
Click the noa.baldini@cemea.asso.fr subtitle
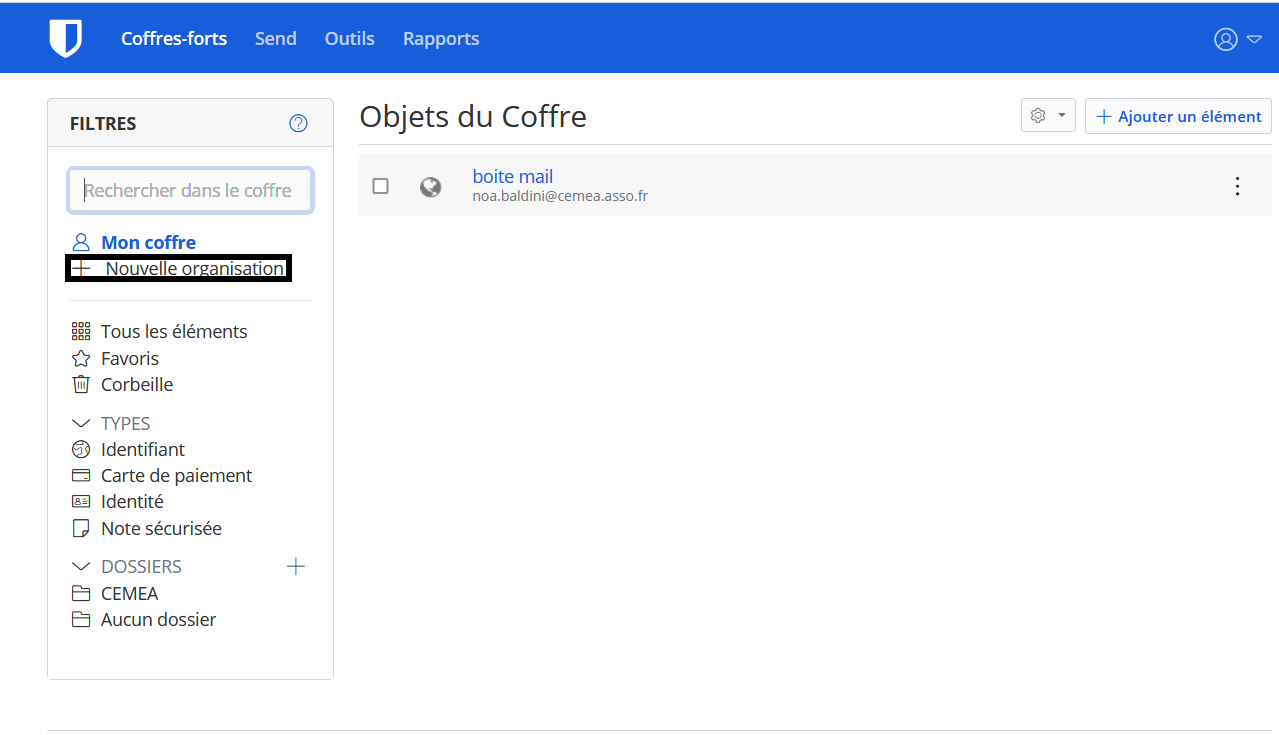tap(560, 196)
